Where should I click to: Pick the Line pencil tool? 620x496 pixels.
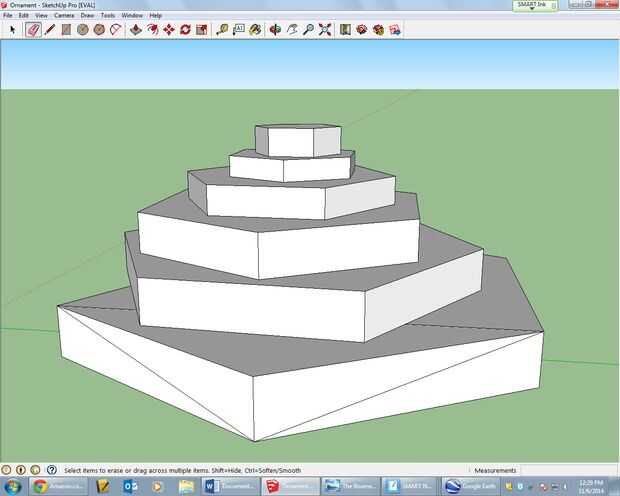pos(49,30)
